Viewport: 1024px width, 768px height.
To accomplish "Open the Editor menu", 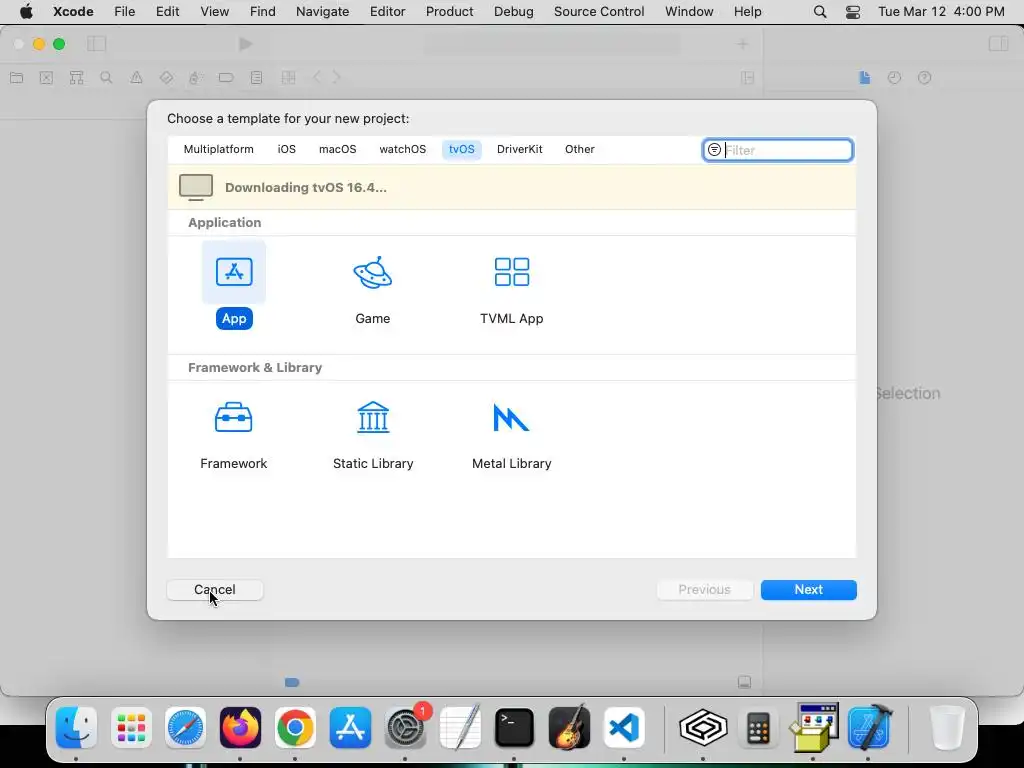I will pos(387,12).
